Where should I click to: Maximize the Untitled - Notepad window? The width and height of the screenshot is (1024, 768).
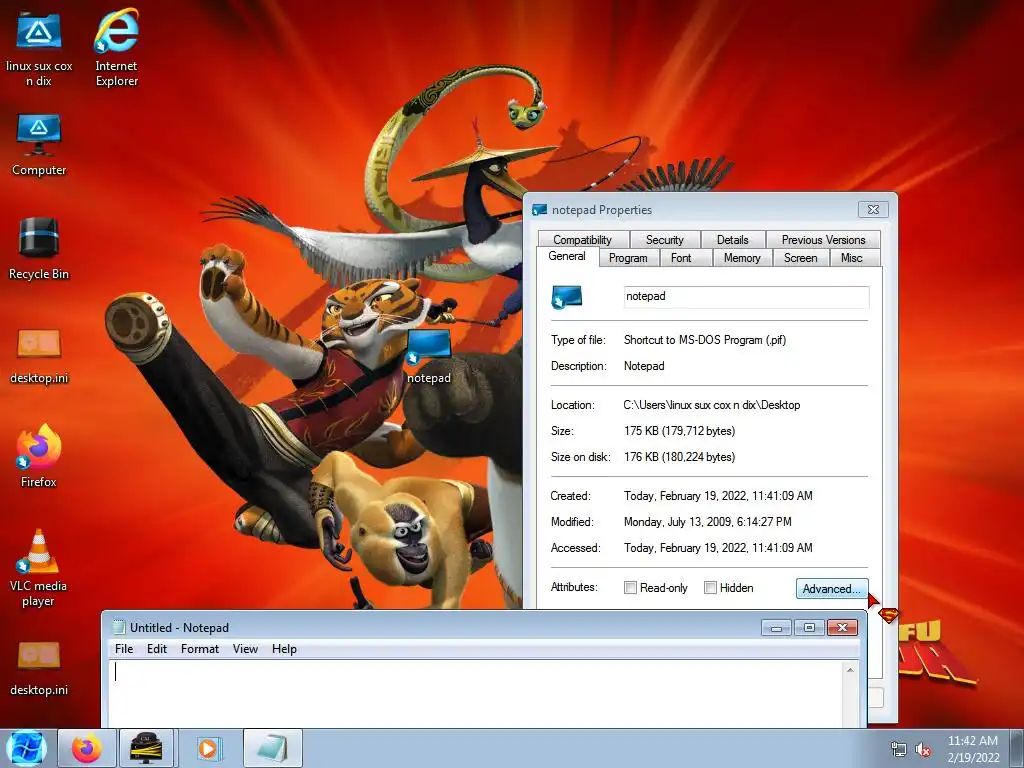[x=809, y=628]
